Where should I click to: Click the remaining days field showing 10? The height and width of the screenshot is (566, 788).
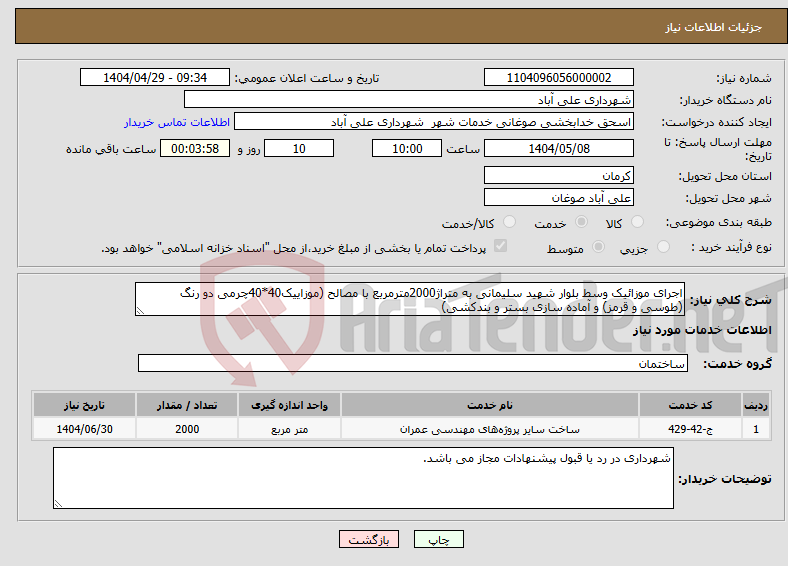(299, 148)
